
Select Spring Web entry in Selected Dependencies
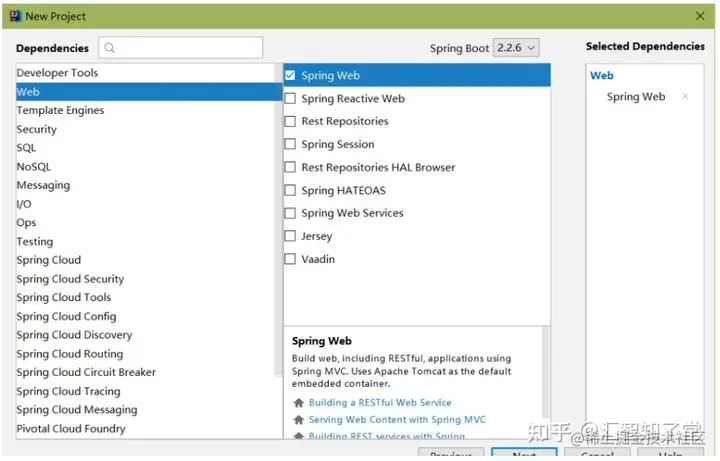pos(636,97)
